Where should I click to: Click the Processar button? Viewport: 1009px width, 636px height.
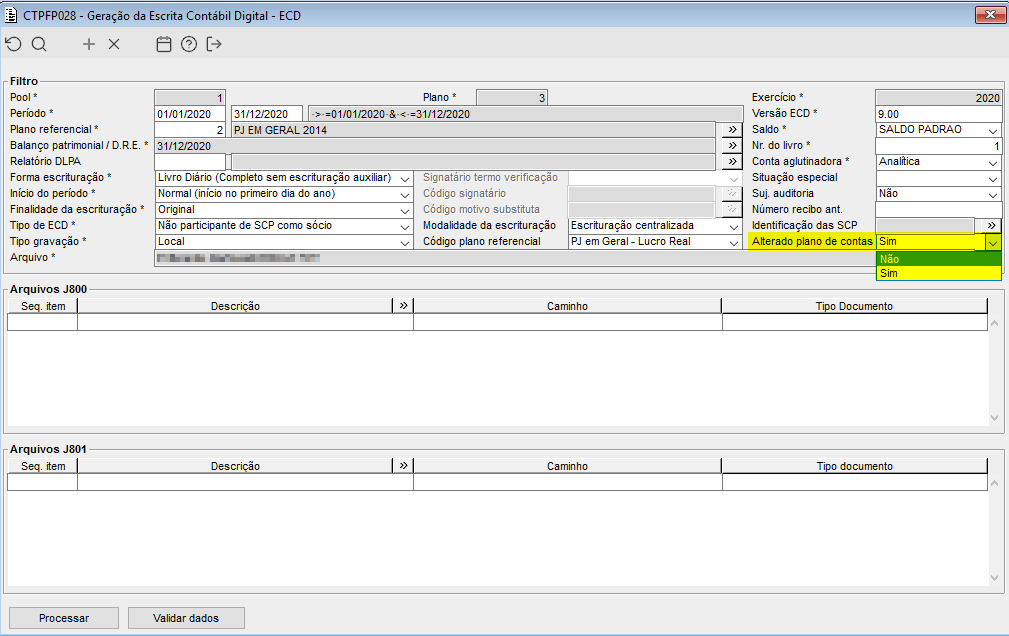(x=64, y=618)
